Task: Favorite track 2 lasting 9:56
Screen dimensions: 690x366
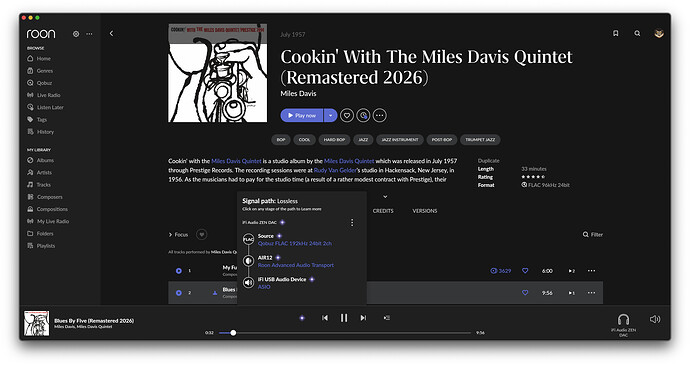Action: coord(525,293)
